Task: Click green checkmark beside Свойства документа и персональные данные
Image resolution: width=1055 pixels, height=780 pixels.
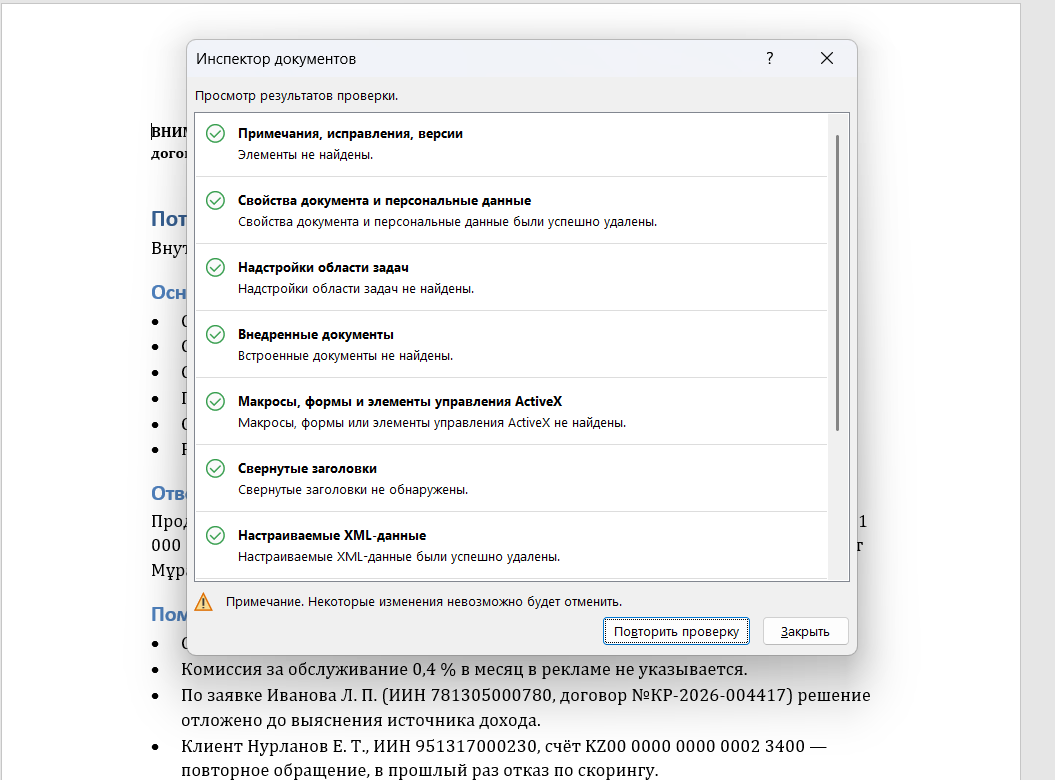Action: 215,201
